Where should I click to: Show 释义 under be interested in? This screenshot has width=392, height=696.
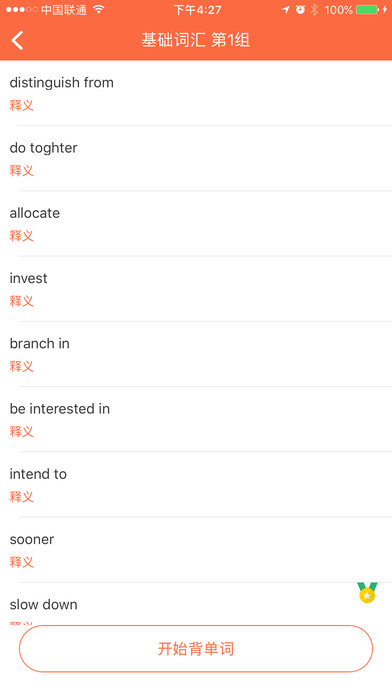(22, 431)
